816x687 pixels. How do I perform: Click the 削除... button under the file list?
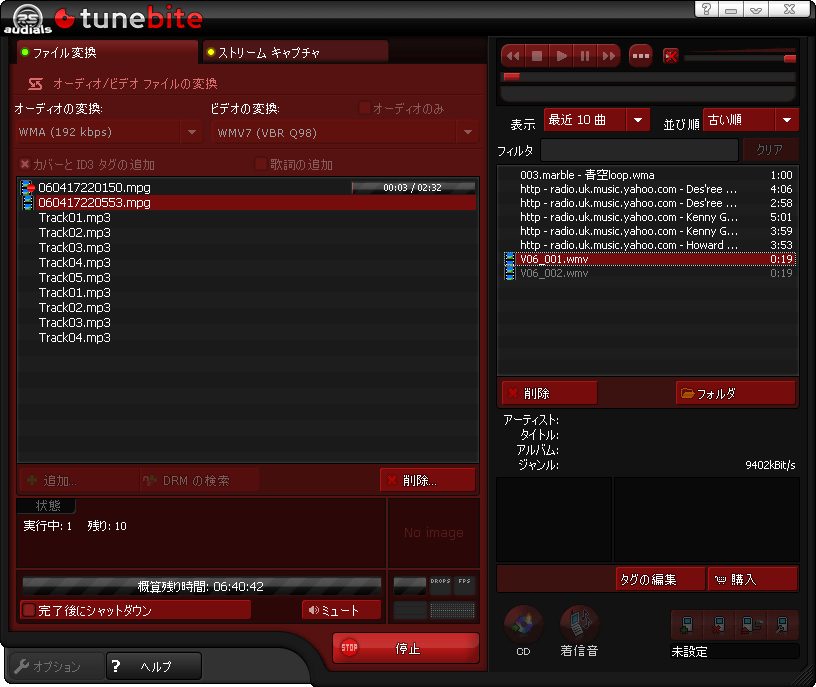pyautogui.click(x=428, y=480)
